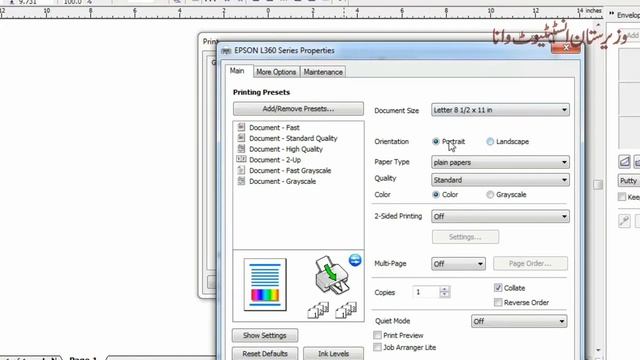Image resolution: width=640 pixels, height=360 pixels.
Task: Click Ink Levels button
Action: (333, 353)
